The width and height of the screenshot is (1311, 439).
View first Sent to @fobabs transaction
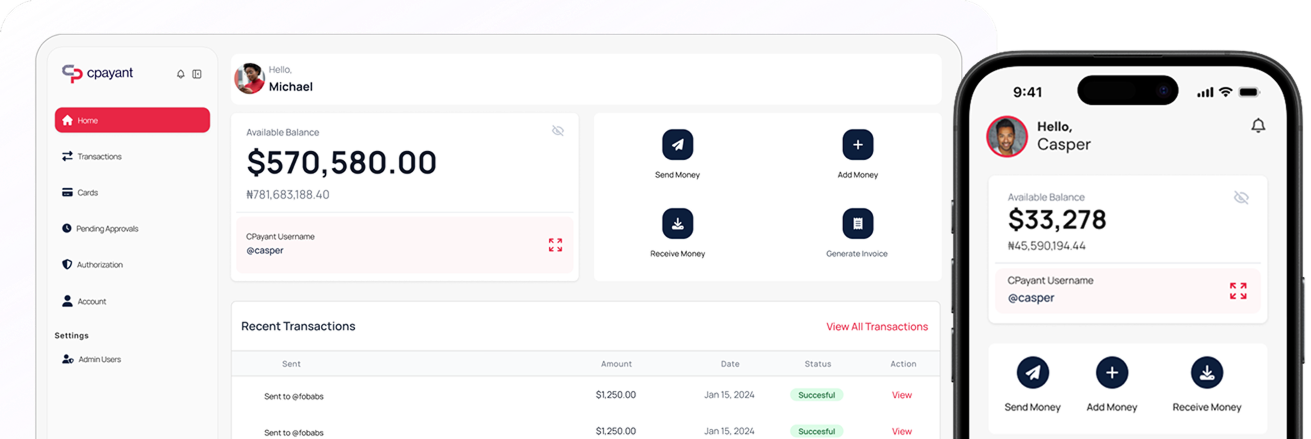[902, 395]
